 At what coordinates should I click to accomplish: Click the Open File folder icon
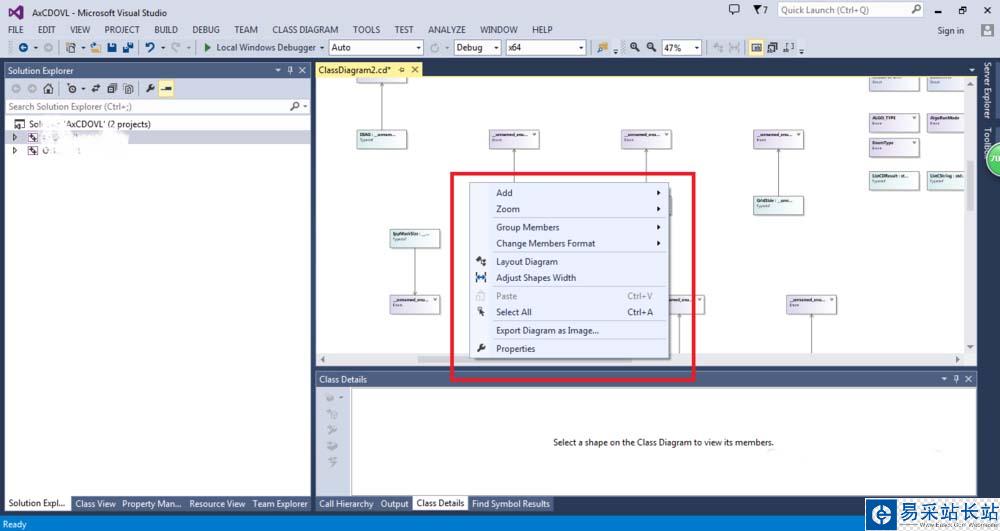point(96,48)
